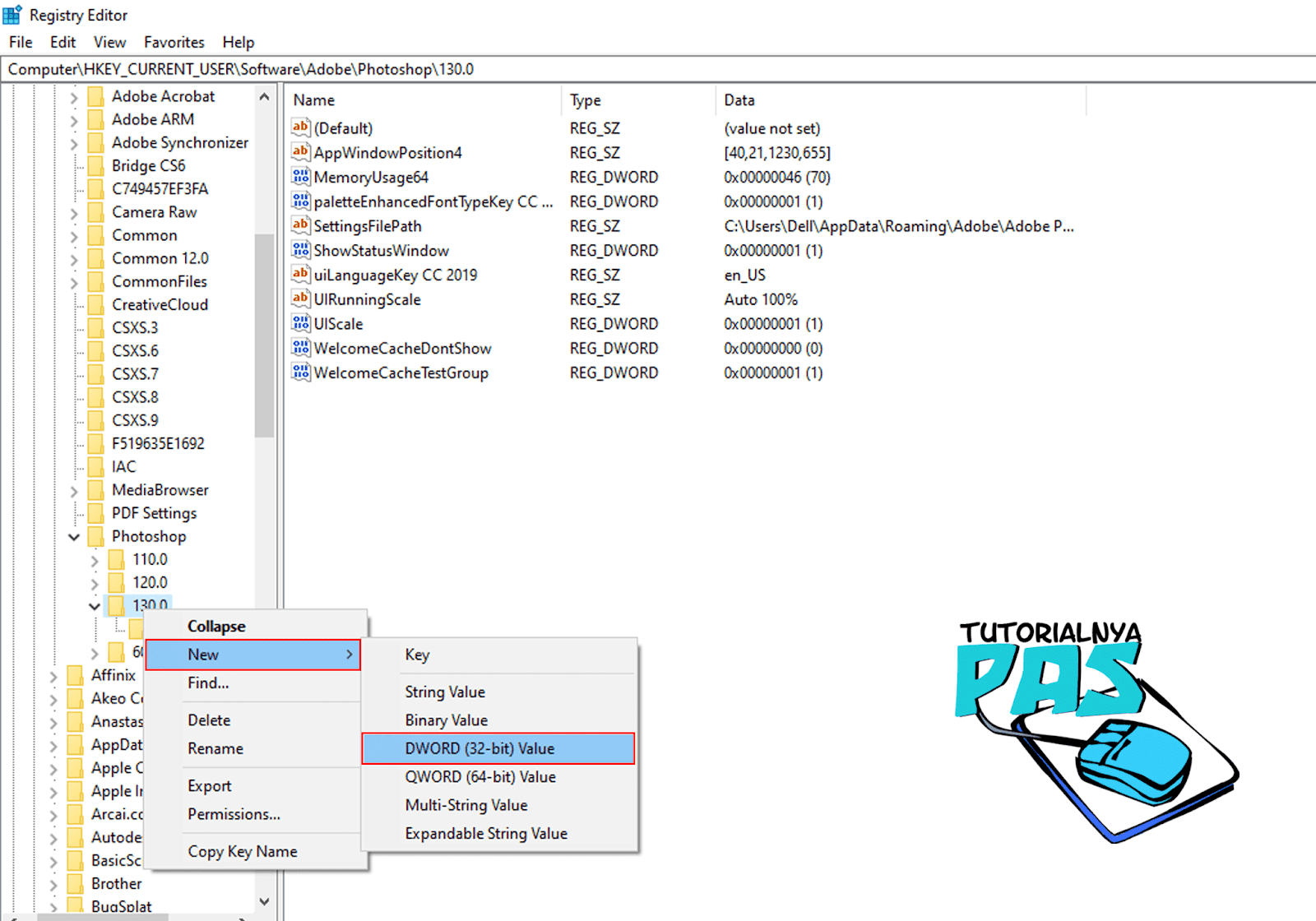The height and width of the screenshot is (921, 1316).
Task: Choose New in the context menu
Action: [253, 655]
